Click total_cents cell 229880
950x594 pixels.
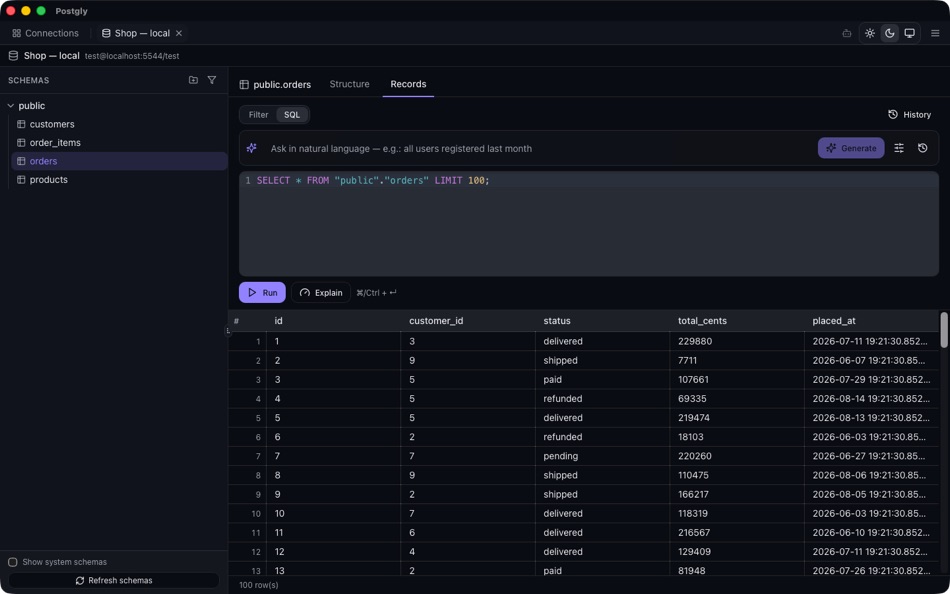tap(737, 341)
